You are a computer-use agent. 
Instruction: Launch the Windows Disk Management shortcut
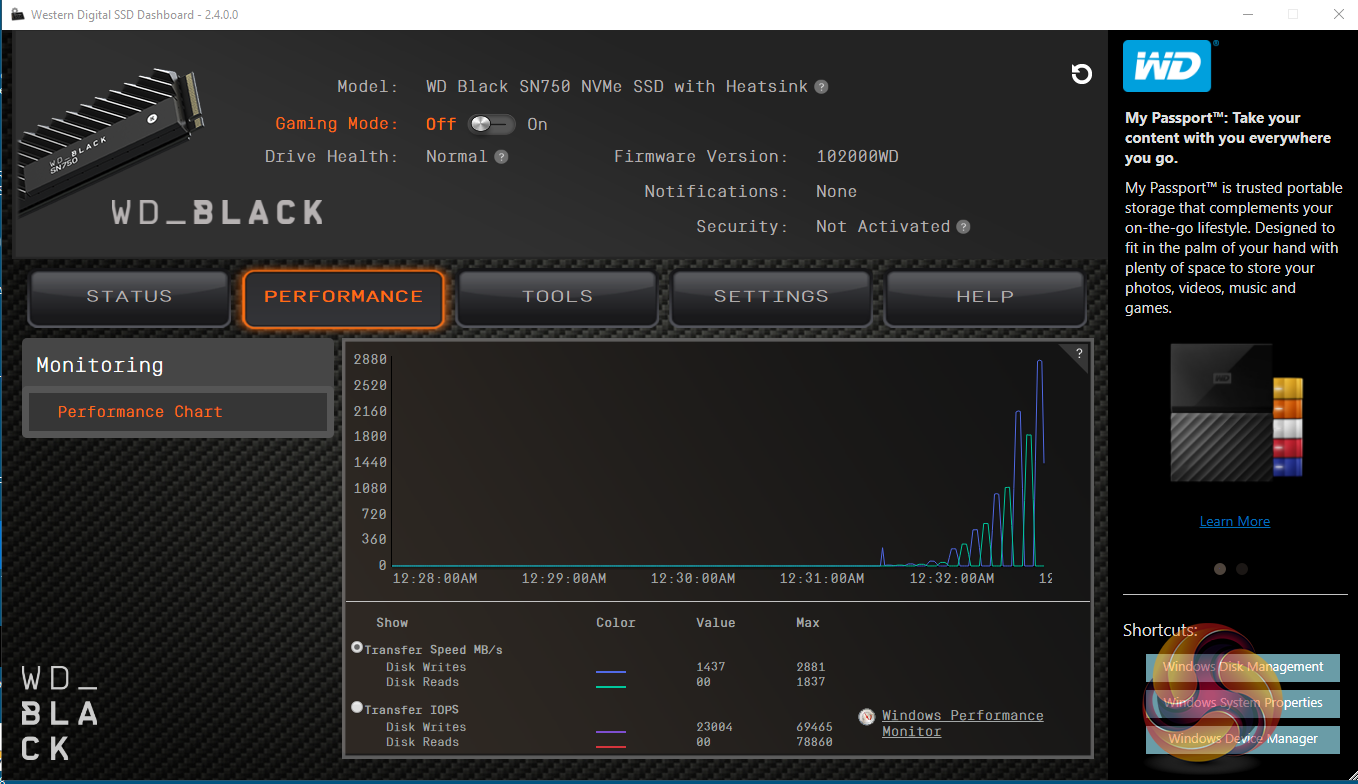click(x=1242, y=667)
